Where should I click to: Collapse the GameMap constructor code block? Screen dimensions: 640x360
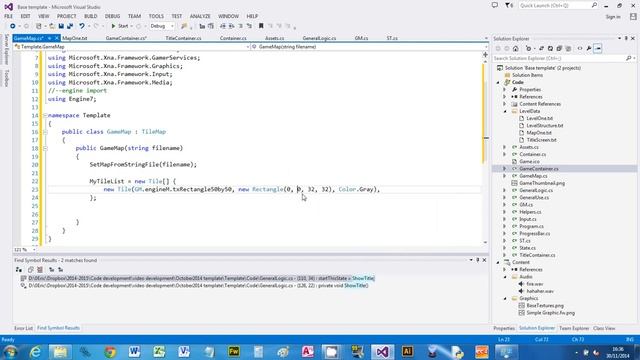pos(45,148)
